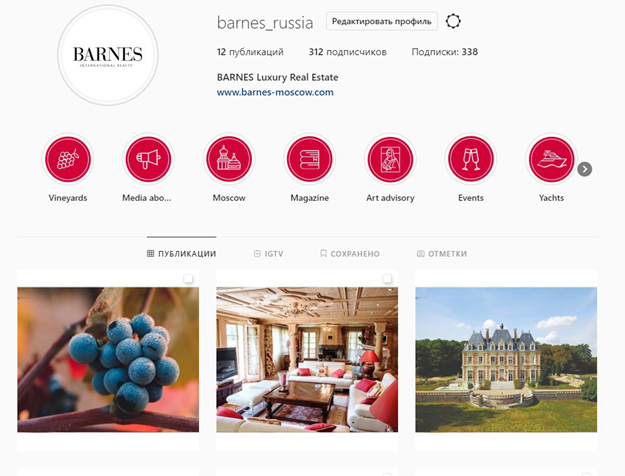Open the Events champagne glasses highlight

coord(471,159)
